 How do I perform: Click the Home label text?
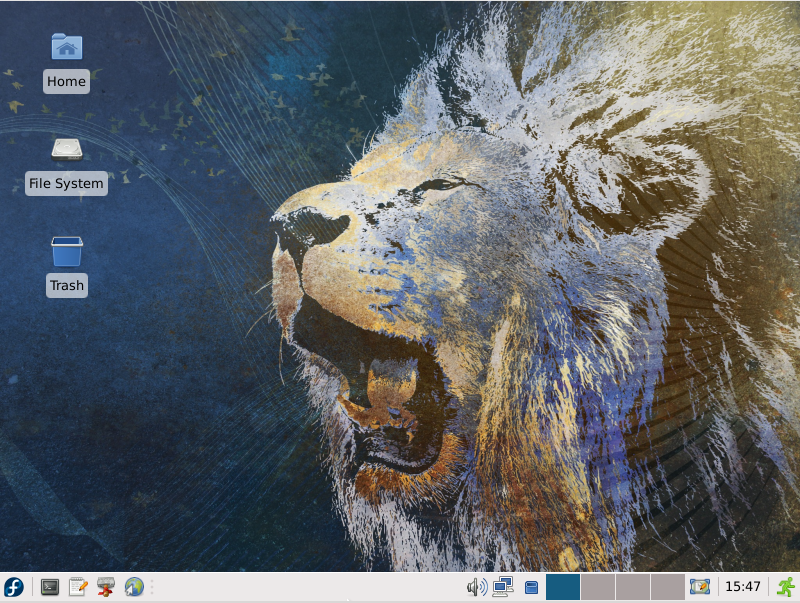pos(66,82)
